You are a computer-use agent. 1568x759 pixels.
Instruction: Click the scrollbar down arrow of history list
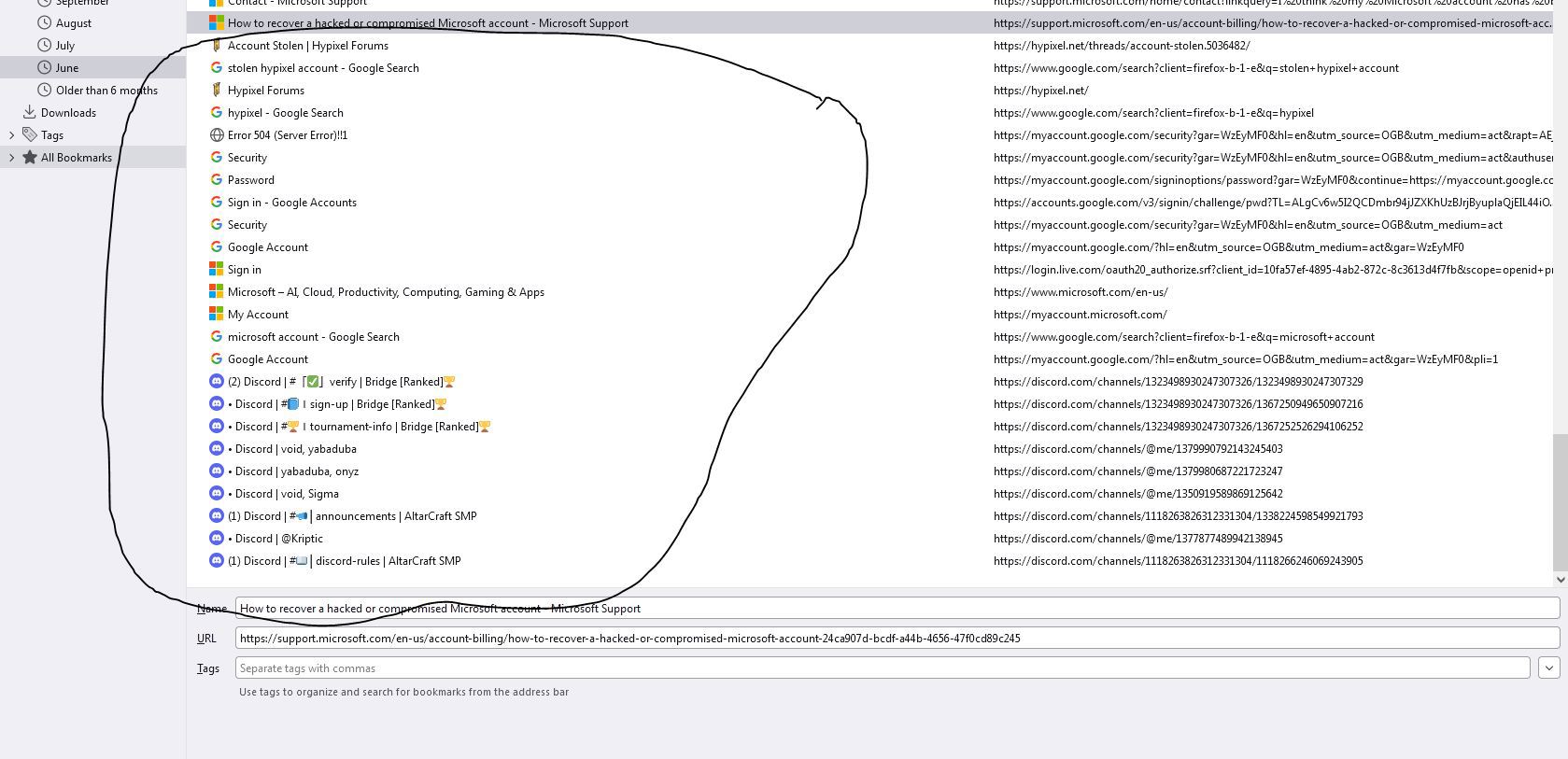point(1561,580)
